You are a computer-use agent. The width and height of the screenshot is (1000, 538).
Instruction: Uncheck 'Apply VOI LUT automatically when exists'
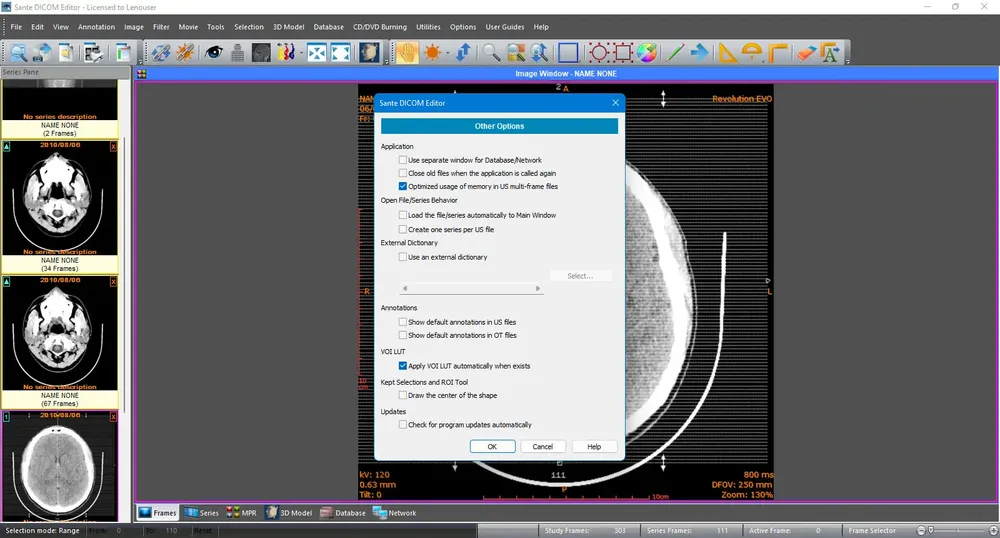(x=403, y=366)
